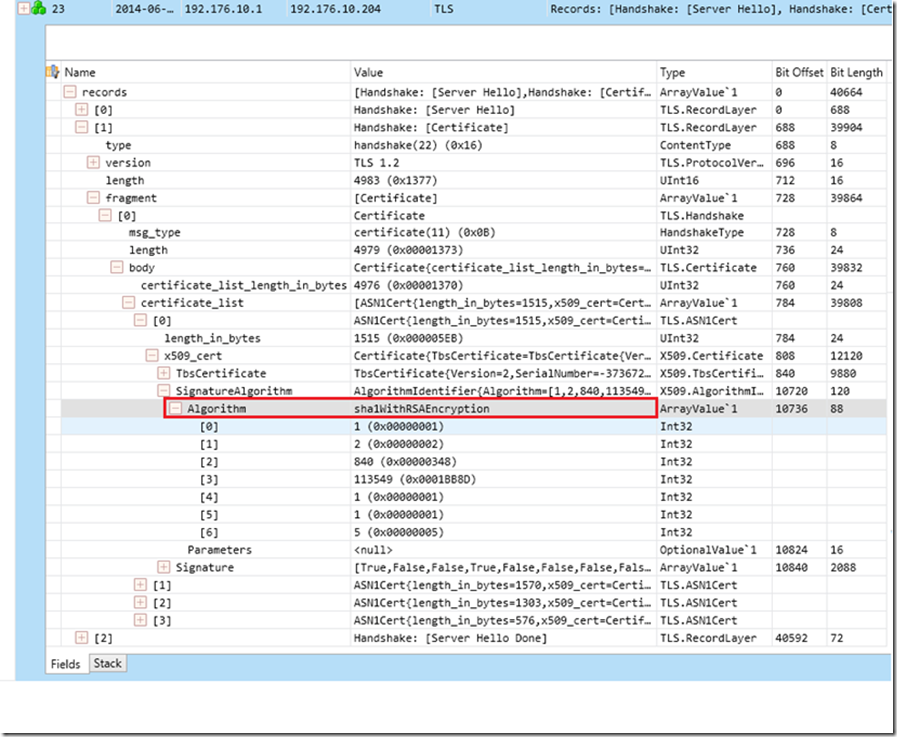Collapse the [0] Certificate TLS.Handshake node
Image resolution: width=897 pixels, height=737 pixels.
[x=105, y=215]
